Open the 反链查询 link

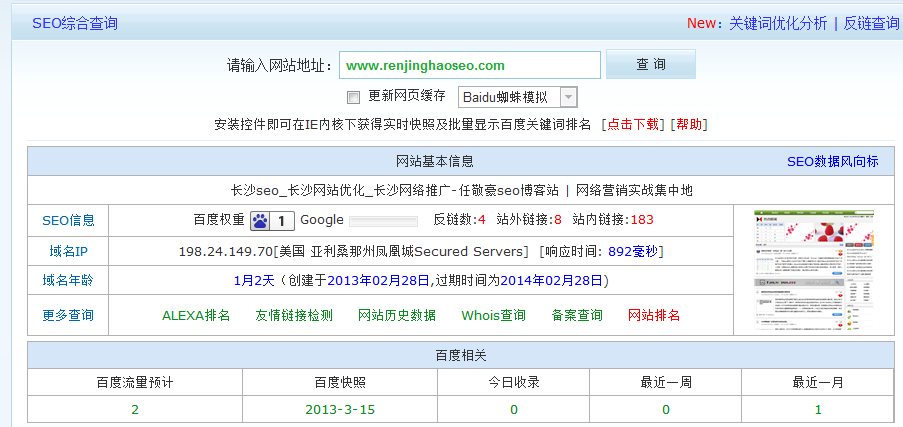[871, 24]
